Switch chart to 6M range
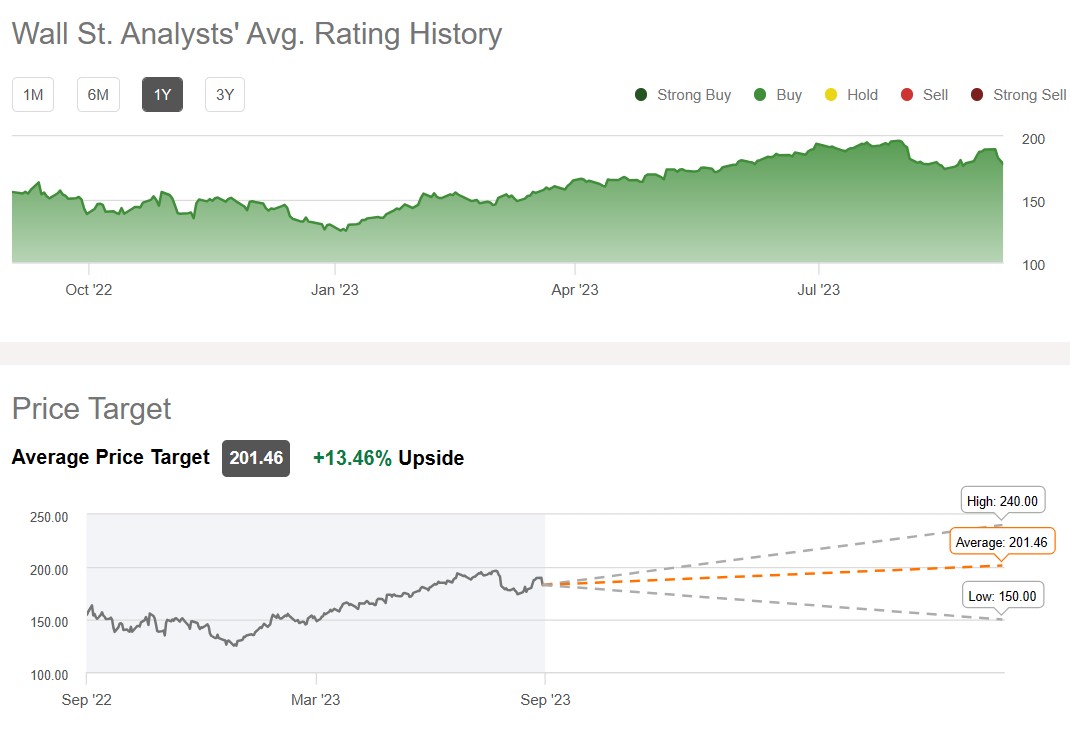 point(98,95)
